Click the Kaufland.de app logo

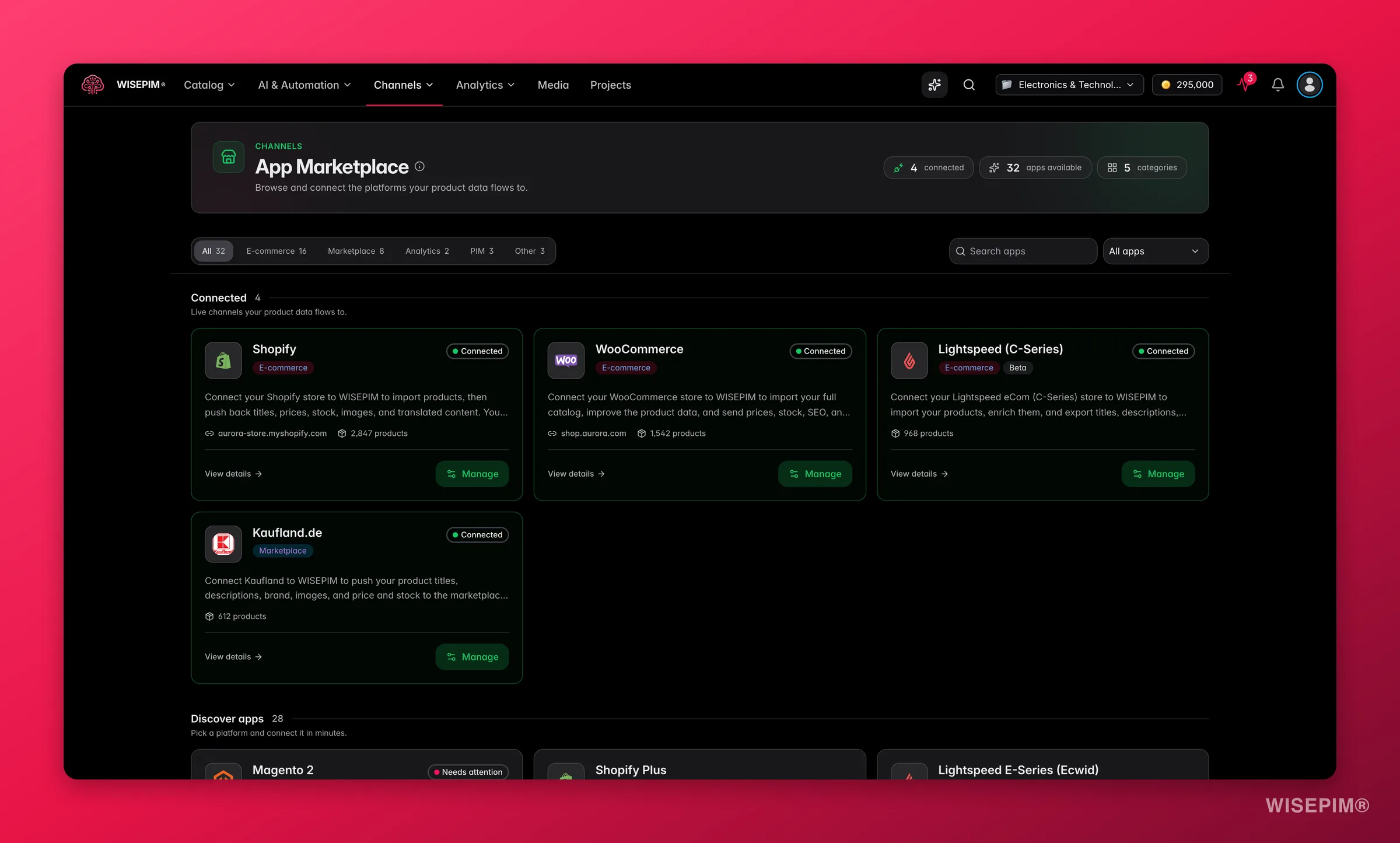[x=223, y=544]
